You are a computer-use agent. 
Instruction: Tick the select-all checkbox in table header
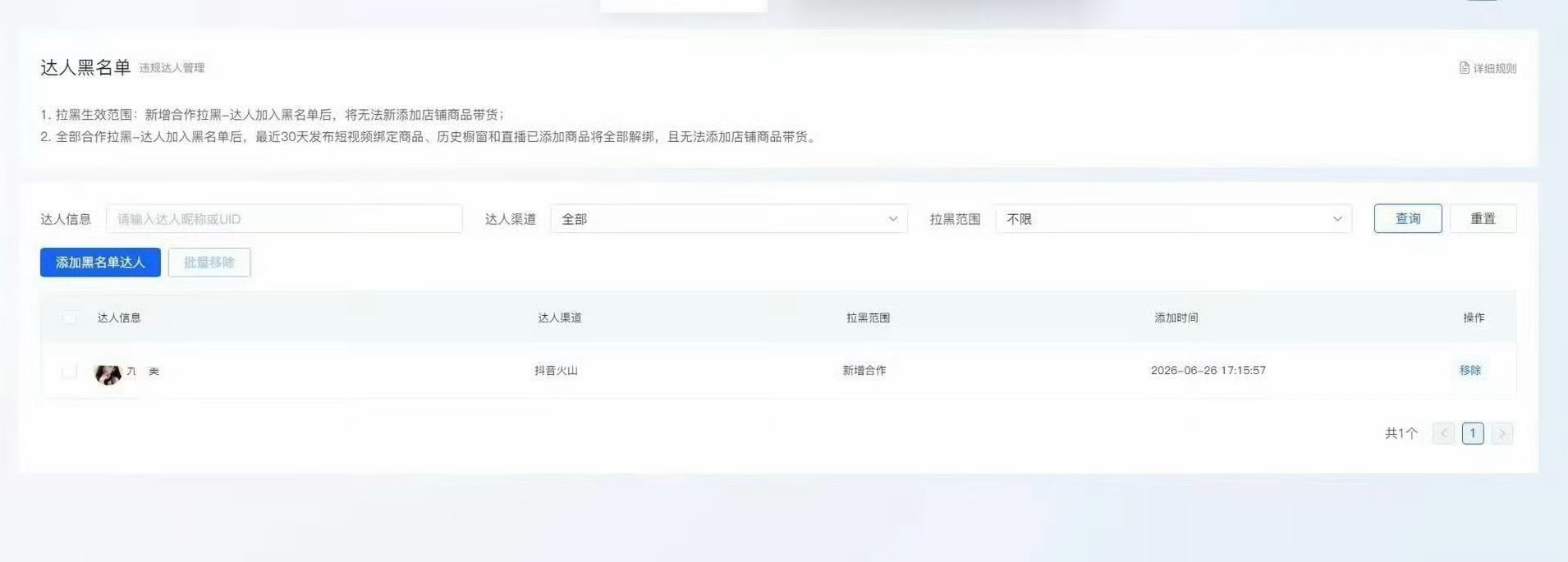pos(70,318)
